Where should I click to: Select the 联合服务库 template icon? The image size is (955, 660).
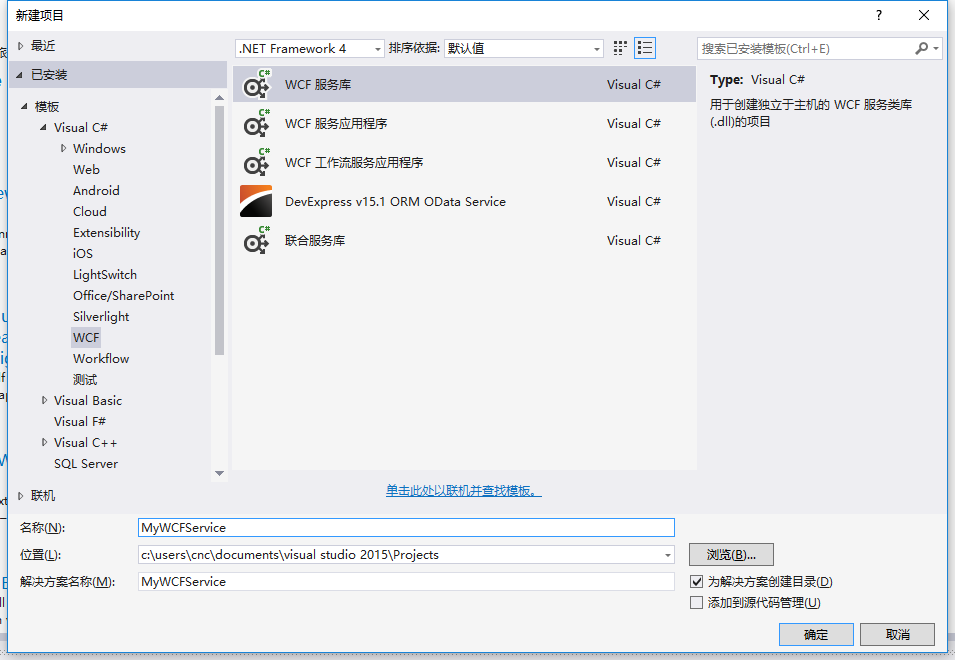tap(256, 240)
